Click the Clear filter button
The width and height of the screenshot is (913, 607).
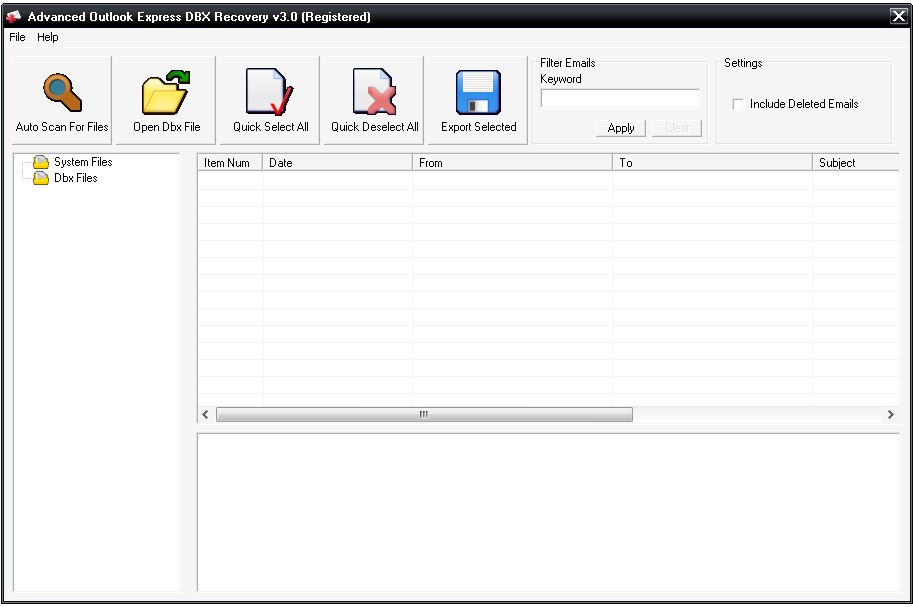point(677,128)
